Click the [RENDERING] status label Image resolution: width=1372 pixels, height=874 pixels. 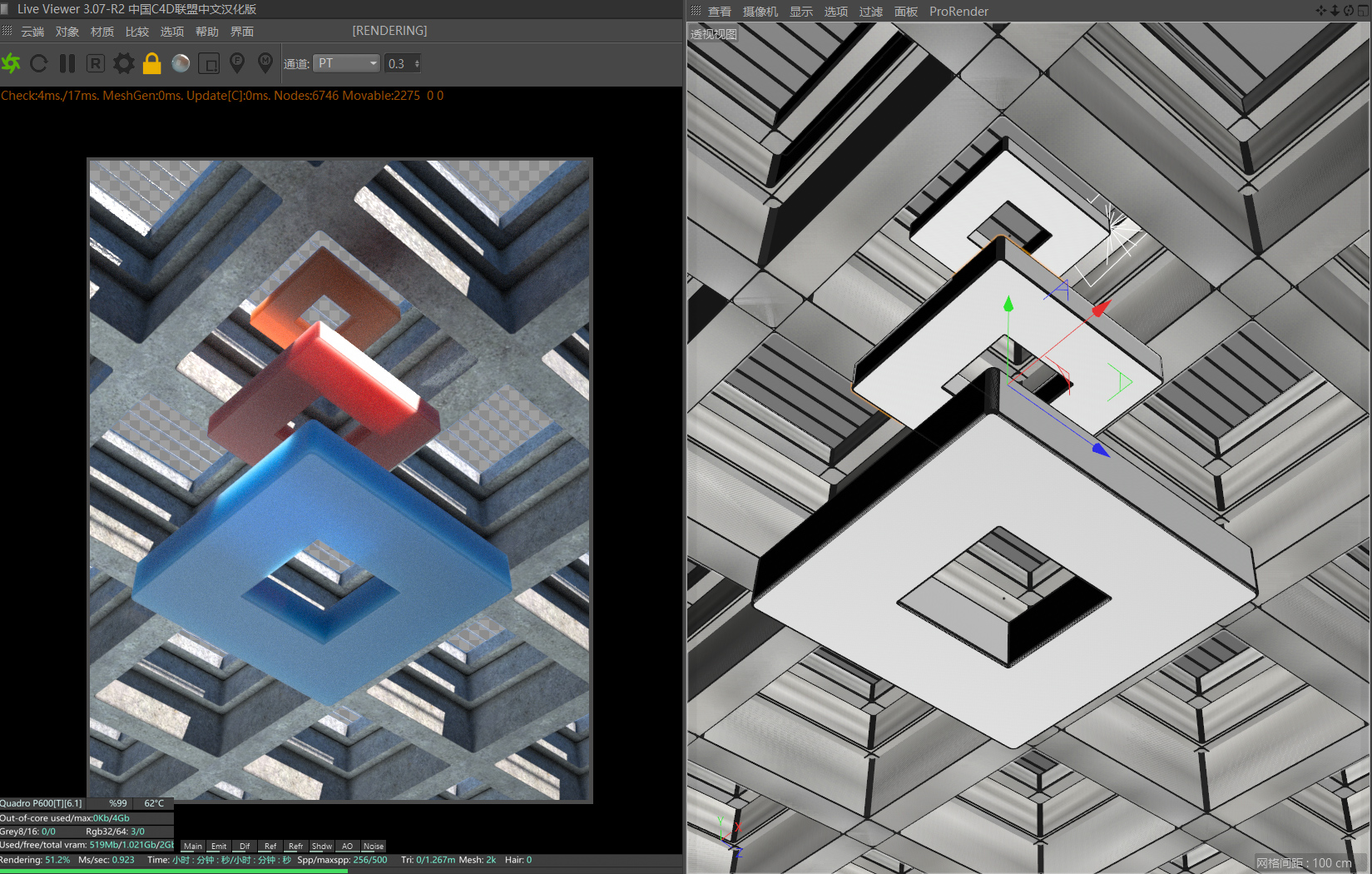389,31
